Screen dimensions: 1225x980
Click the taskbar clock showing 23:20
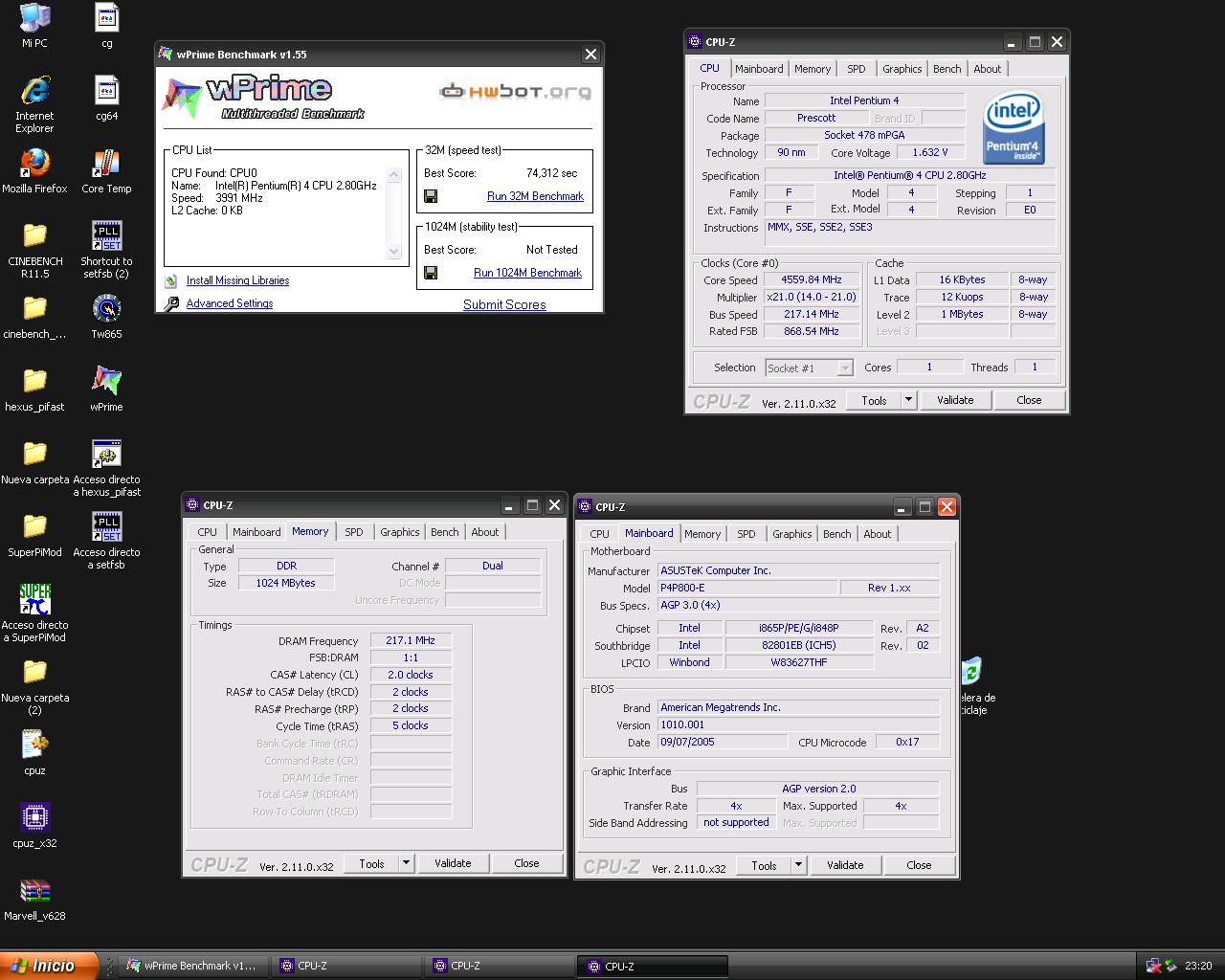click(x=1198, y=966)
